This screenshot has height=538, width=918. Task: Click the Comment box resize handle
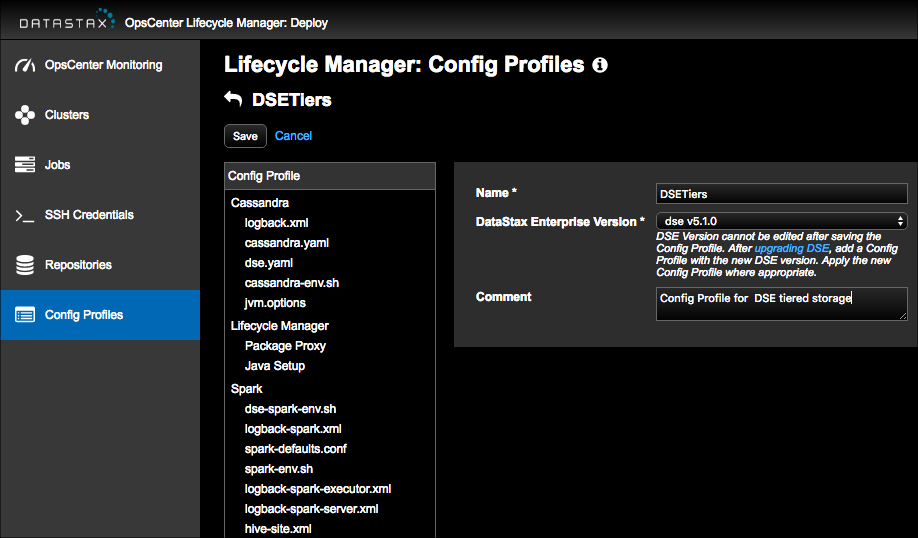tap(903, 316)
